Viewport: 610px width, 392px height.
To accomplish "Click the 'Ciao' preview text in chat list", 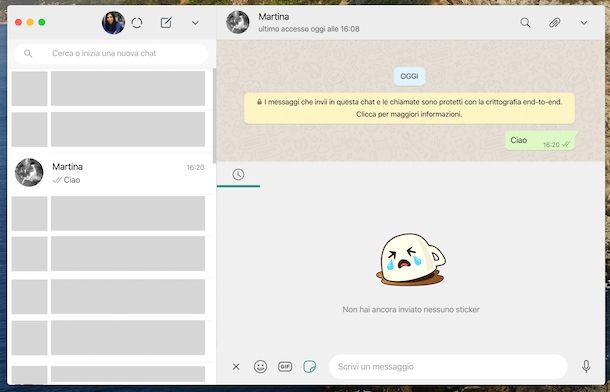I will [72, 180].
